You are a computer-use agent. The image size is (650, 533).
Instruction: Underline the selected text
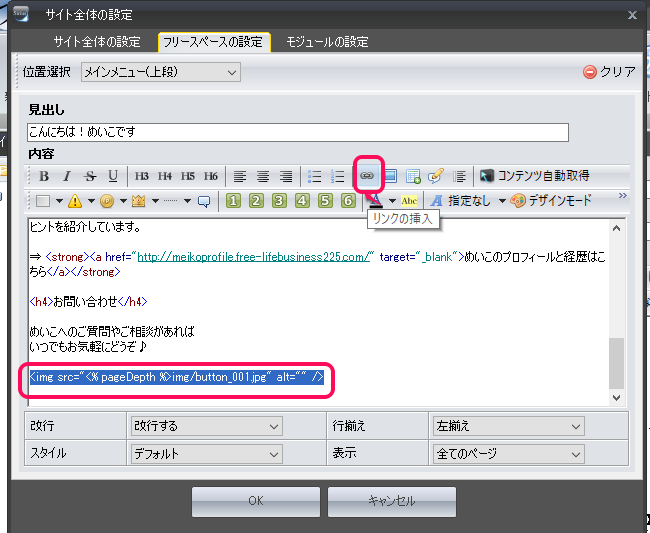coord(113,176)
